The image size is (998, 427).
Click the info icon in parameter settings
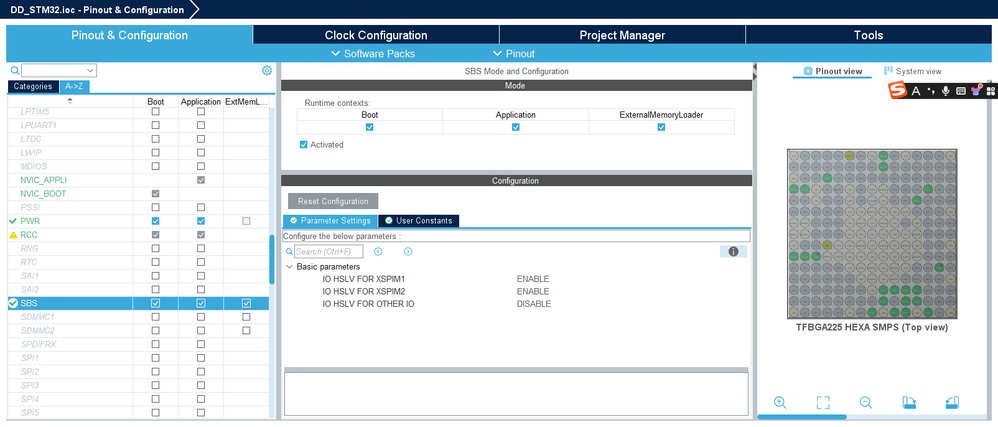[733, 251]
